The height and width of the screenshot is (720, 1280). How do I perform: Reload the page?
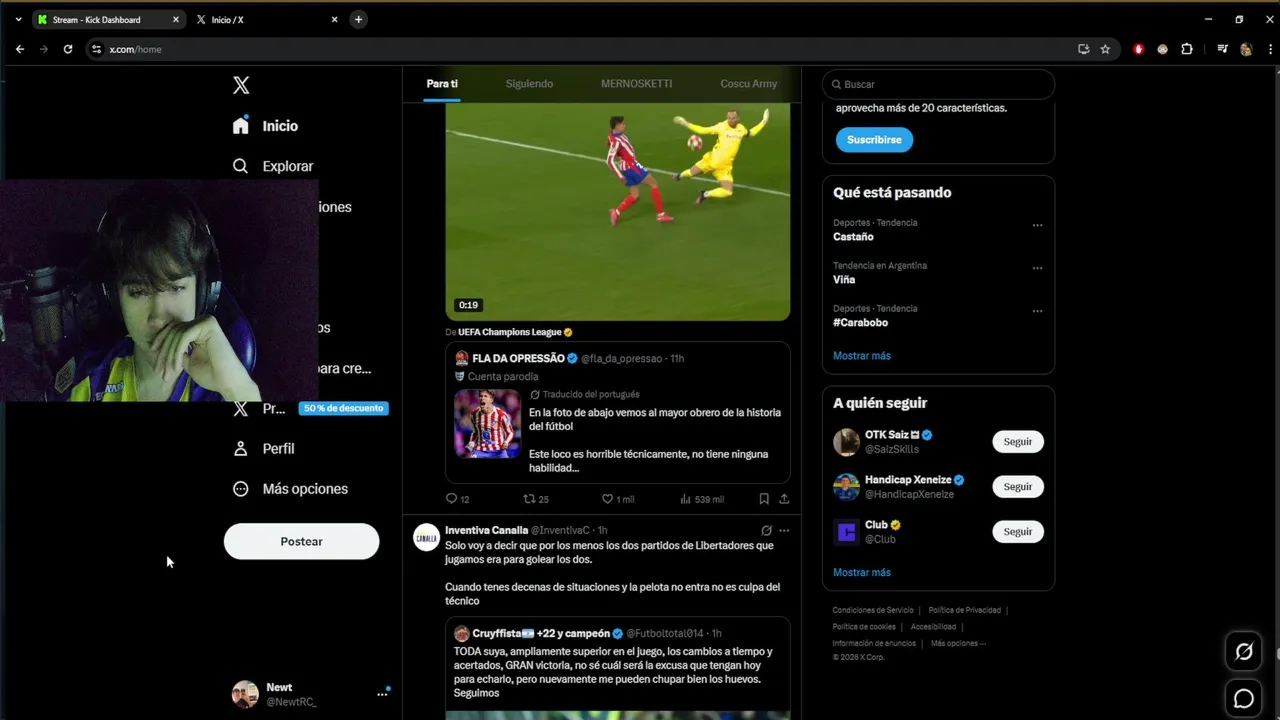coord(68,49)
